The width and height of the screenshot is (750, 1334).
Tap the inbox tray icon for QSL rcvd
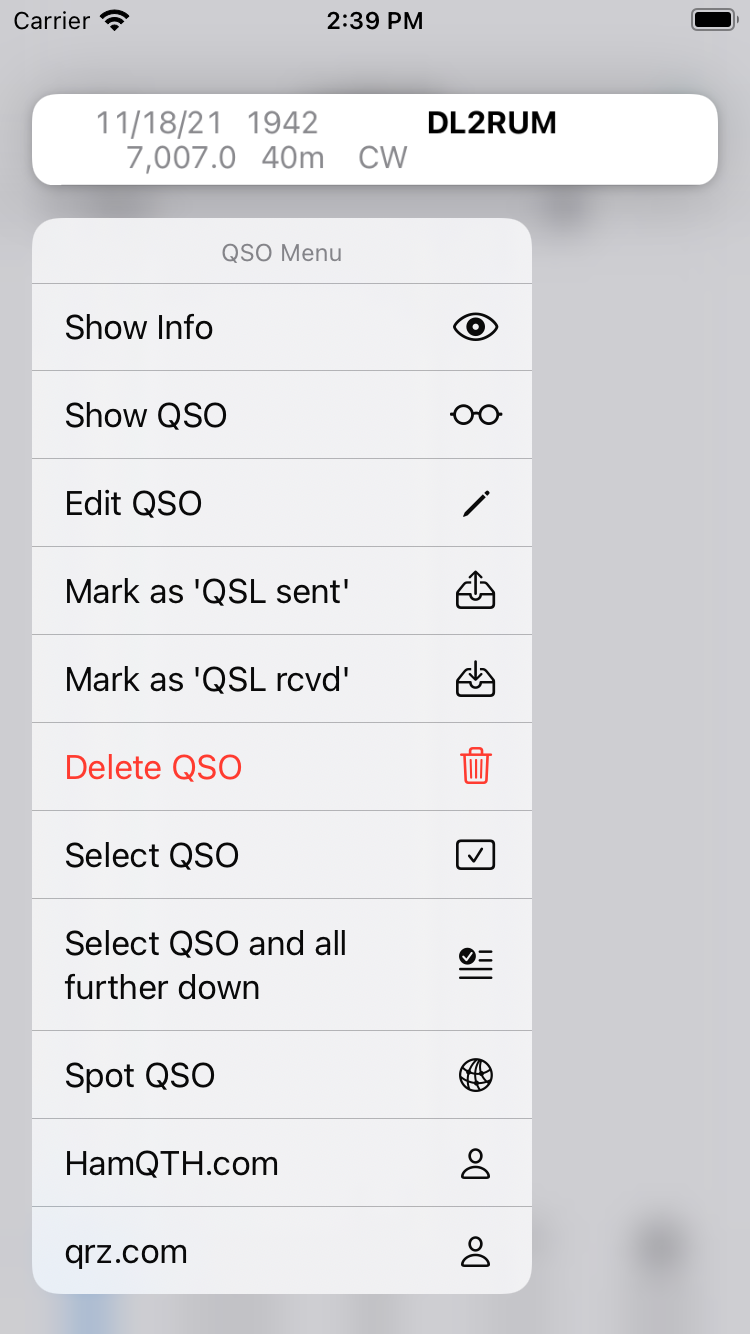(475, 679)
